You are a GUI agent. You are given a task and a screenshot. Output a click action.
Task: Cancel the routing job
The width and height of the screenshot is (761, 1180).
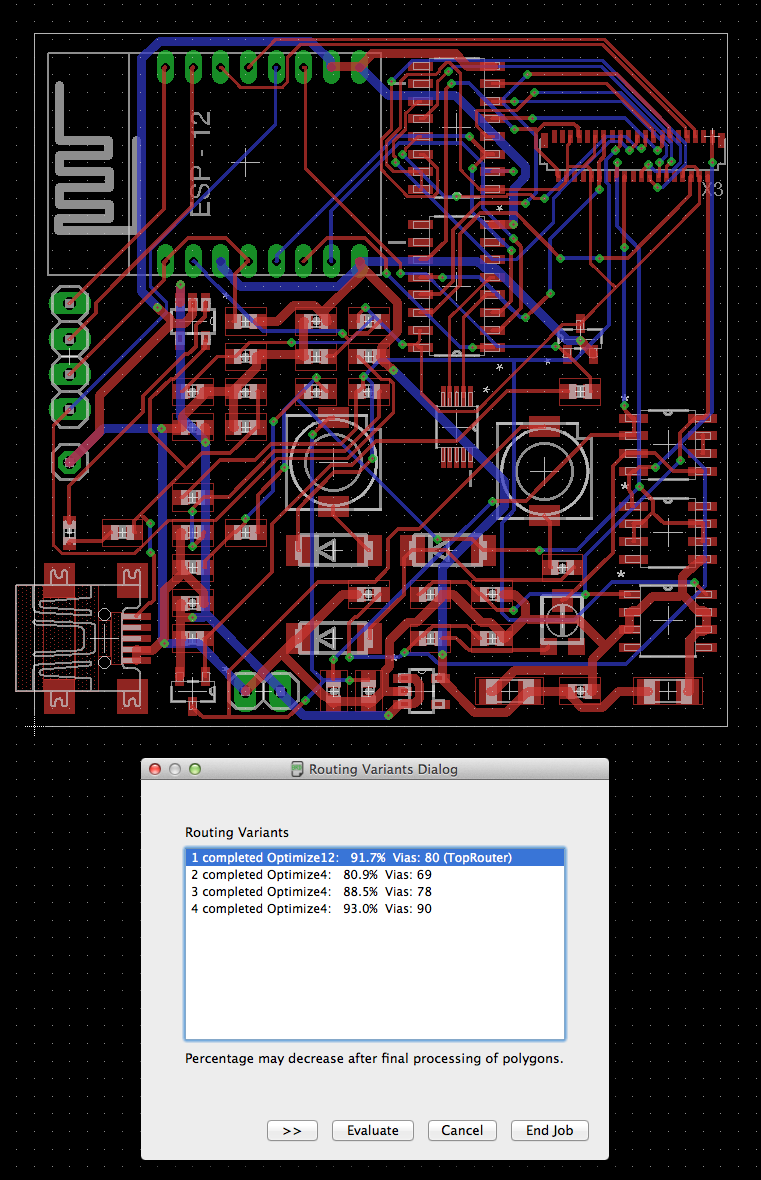pyautogui.click(x=462, y=1130)
